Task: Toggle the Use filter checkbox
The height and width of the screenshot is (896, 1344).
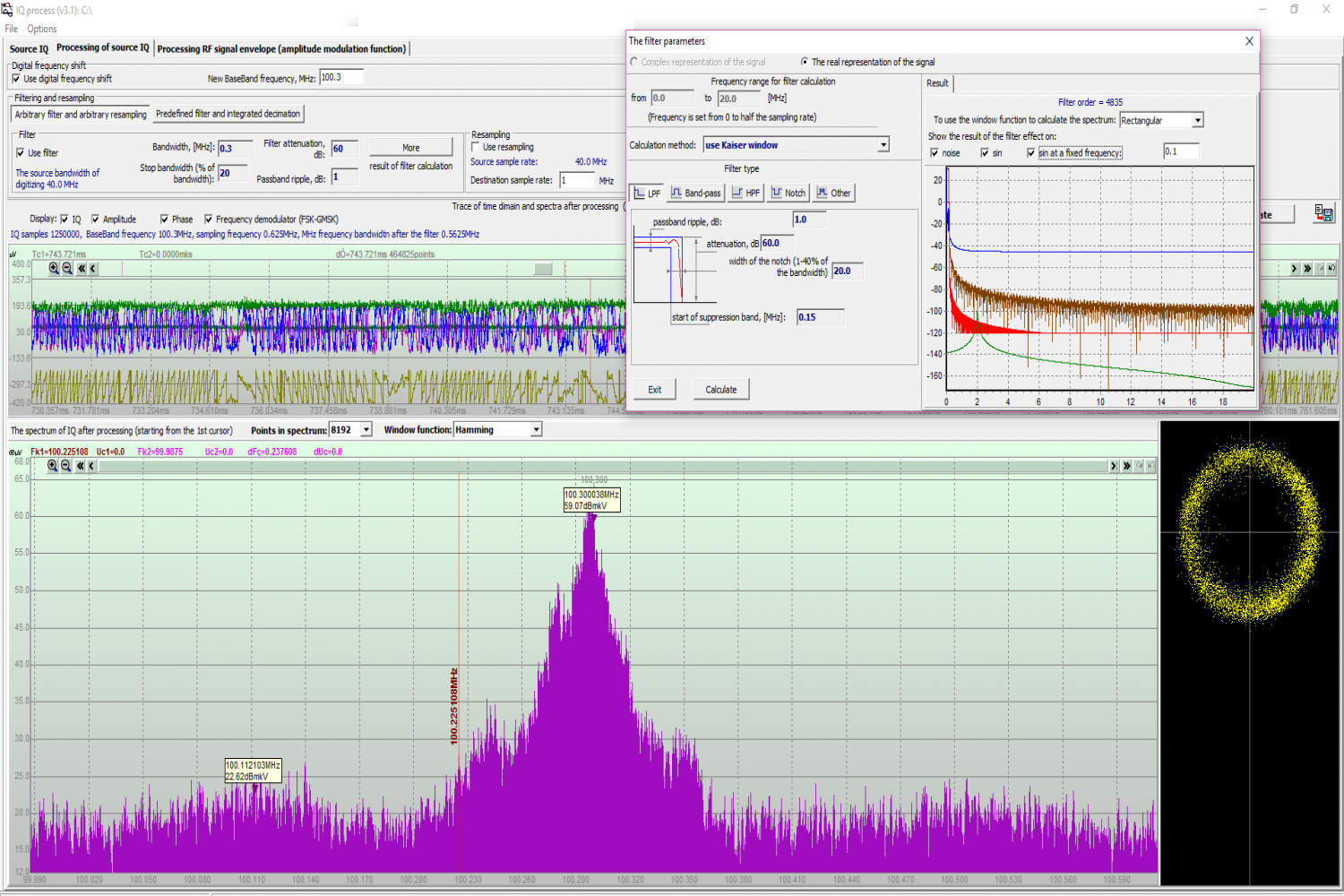Action: point(21,153)
